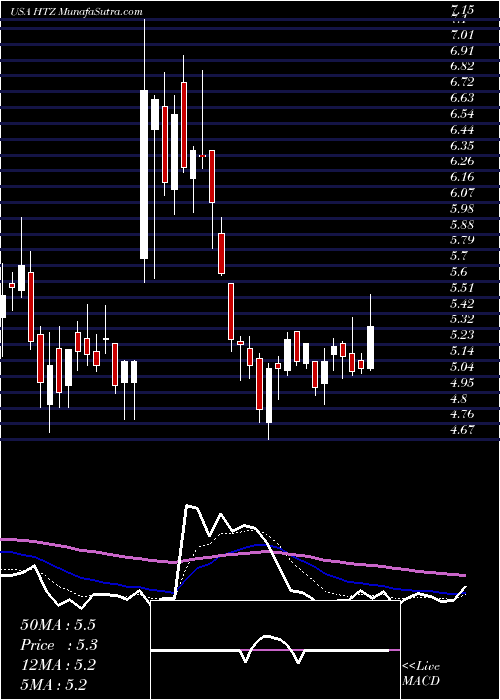Click the 6.54 price axis label
Screen dimensions: 500x700
click(x=462, y=114)
